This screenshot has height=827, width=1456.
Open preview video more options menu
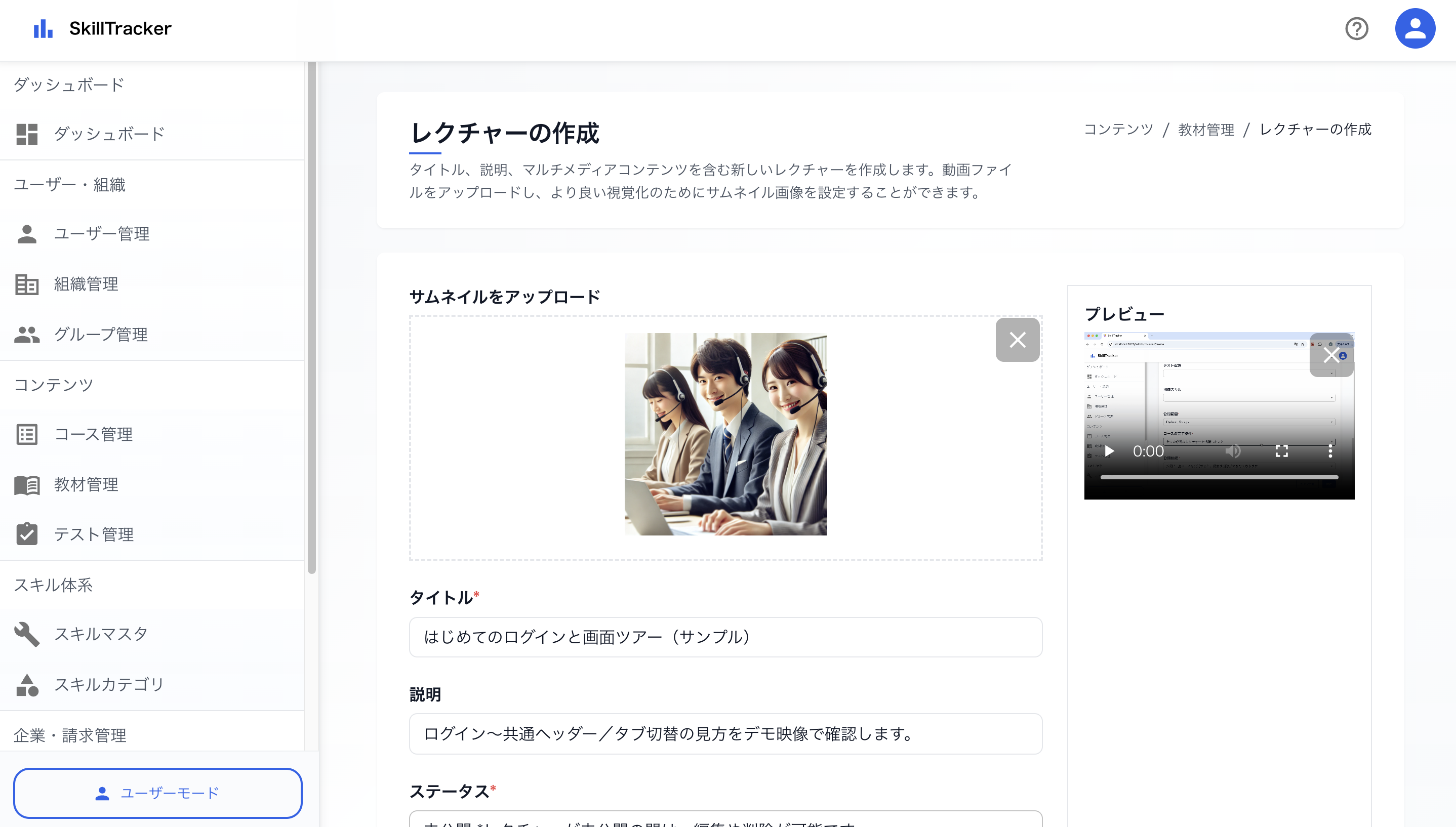(1330, 451)
